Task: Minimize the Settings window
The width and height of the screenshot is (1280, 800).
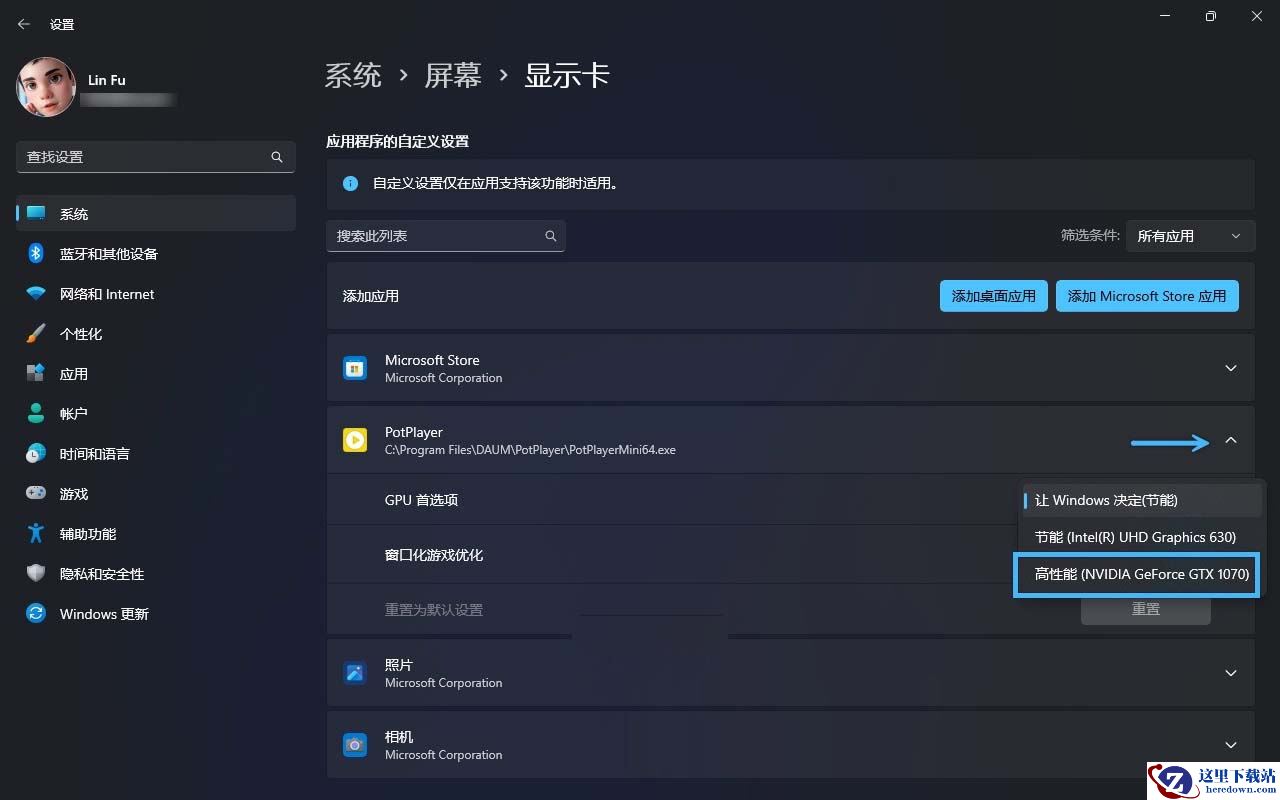Action: [1164, 16]
